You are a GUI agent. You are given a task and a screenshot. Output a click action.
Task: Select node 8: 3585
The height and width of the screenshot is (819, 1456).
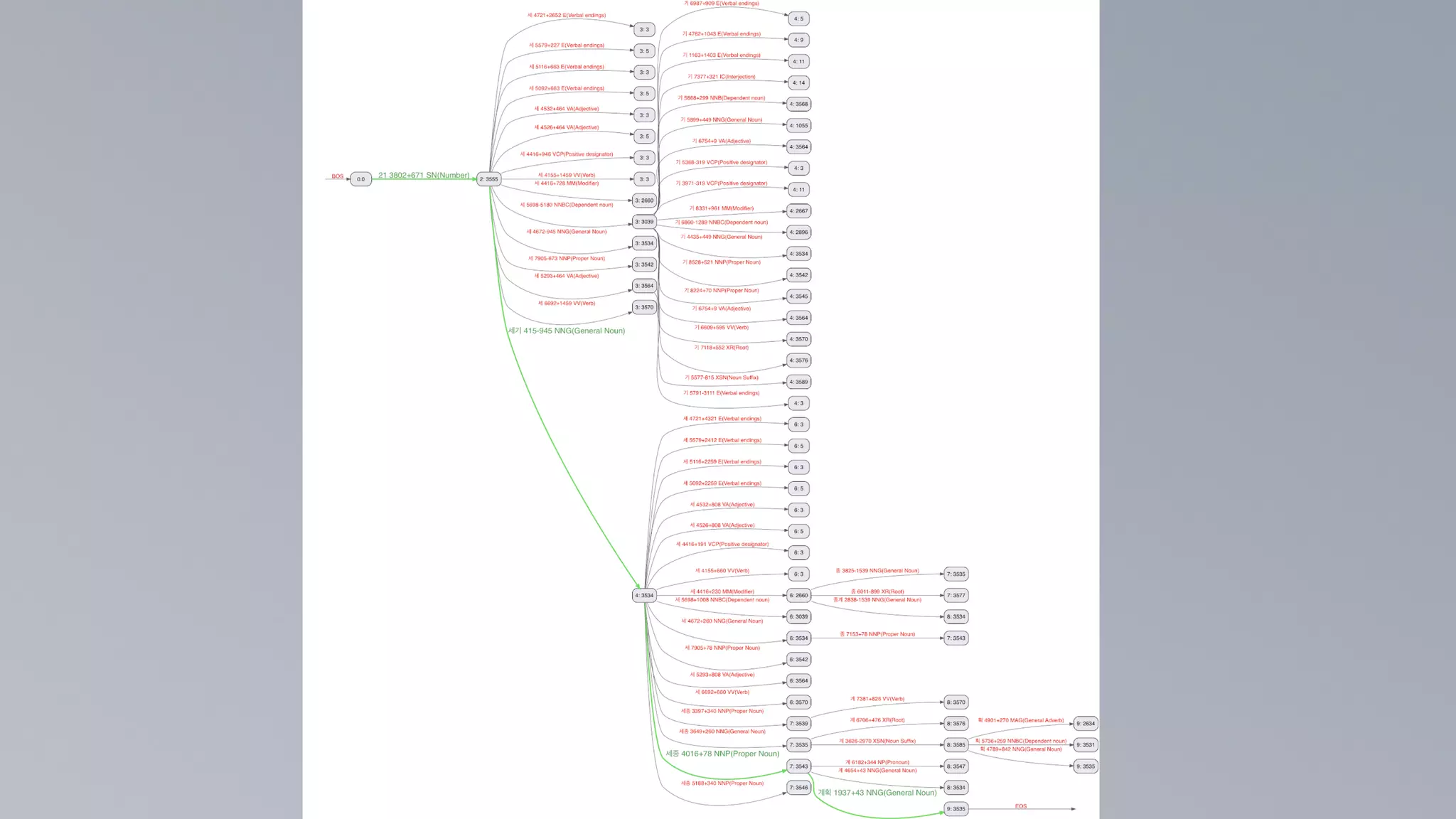tap(956, 745)
